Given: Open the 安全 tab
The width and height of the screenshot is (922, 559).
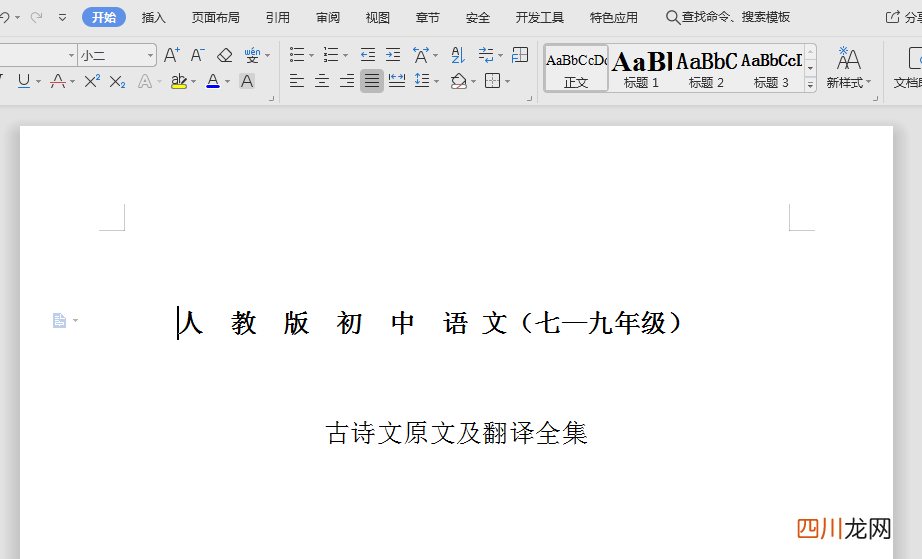Looking at the screenshot, I should [x=477, y=18].
